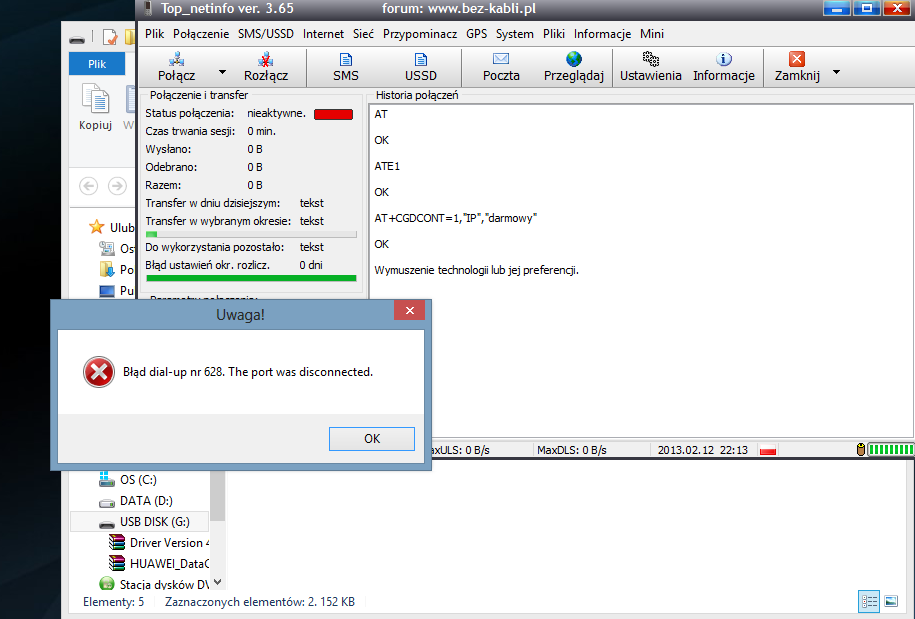Viewport: 915px width, 619px height.
Task: Open the SMS/USSD menu
Action: tap(267, 33)
